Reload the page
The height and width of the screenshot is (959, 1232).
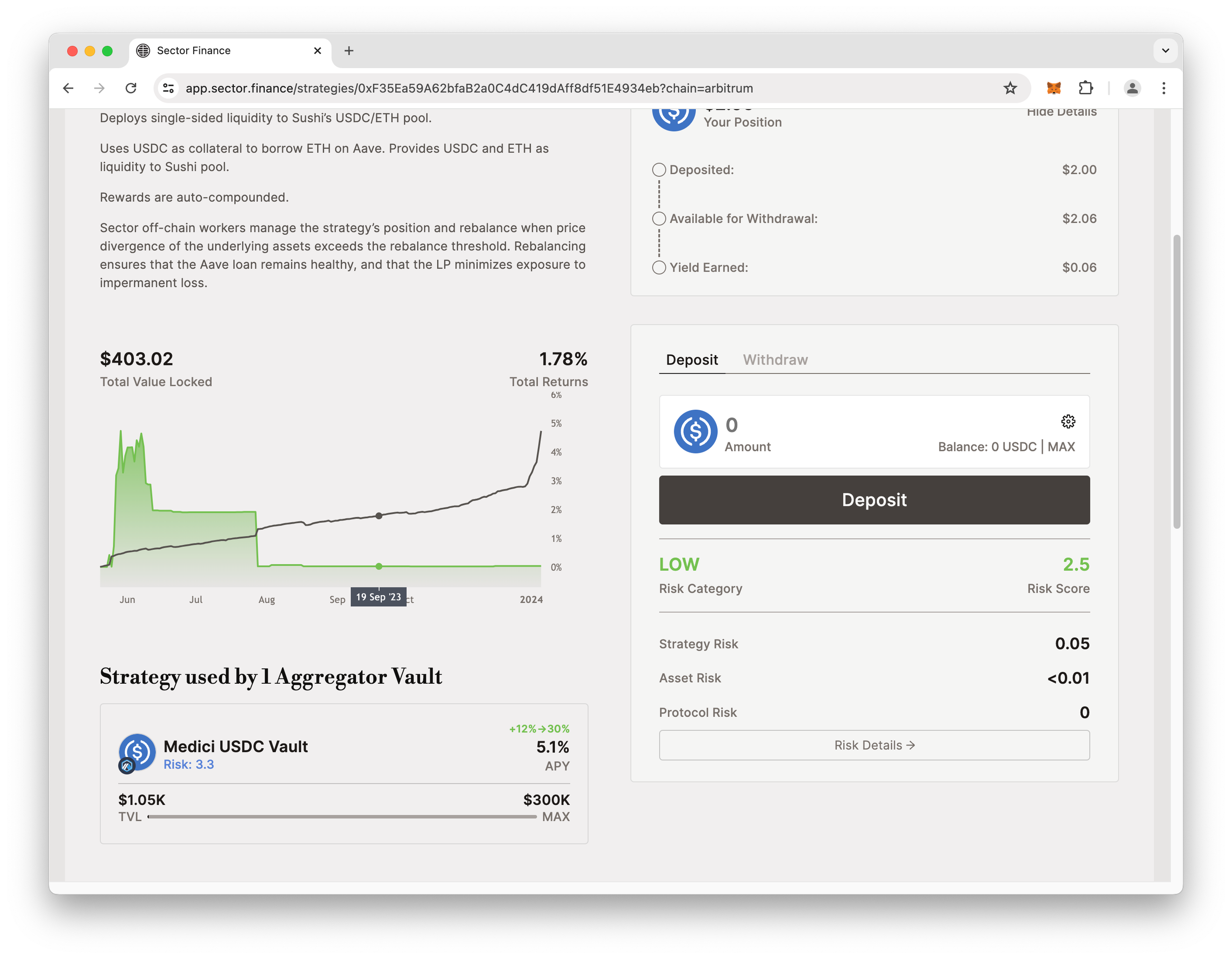131,88
